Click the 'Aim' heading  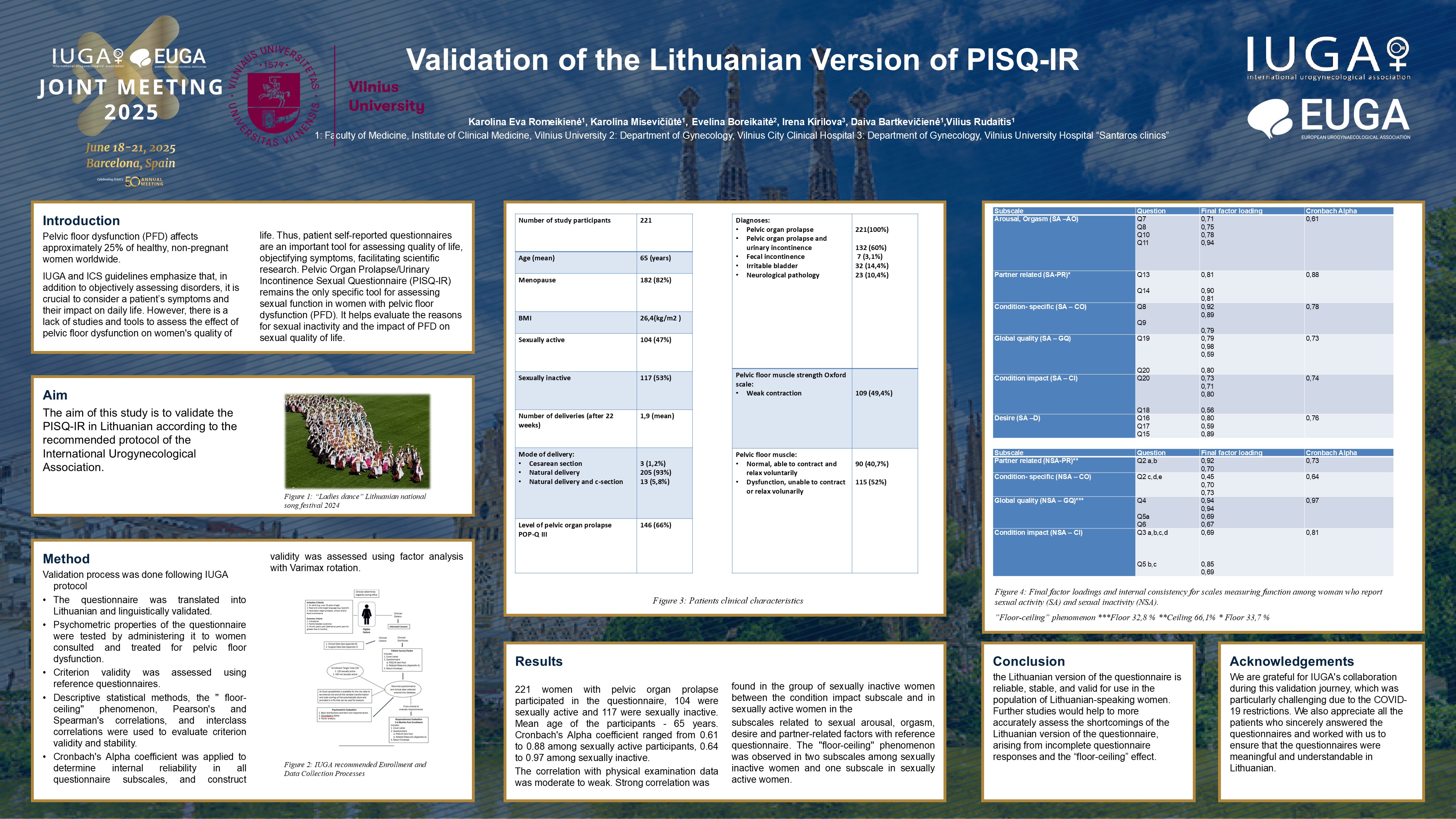click(55, 395)
